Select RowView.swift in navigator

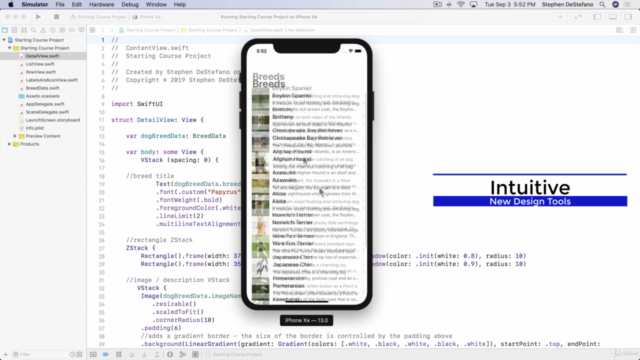41,72
